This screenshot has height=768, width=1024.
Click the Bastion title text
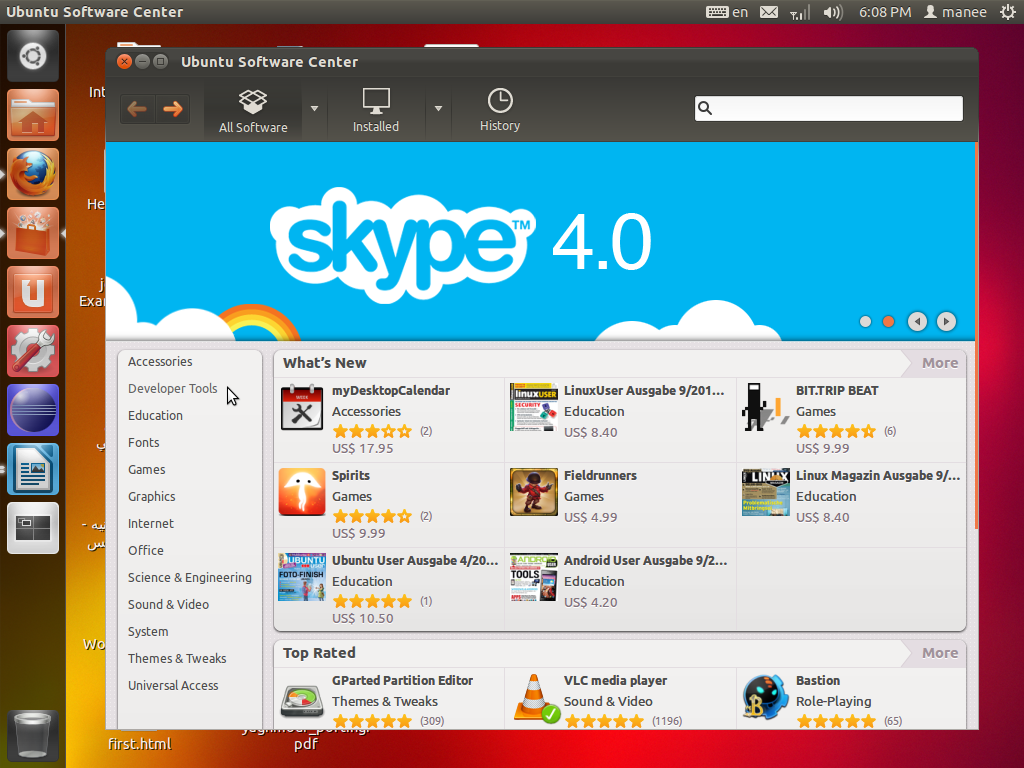818,680
